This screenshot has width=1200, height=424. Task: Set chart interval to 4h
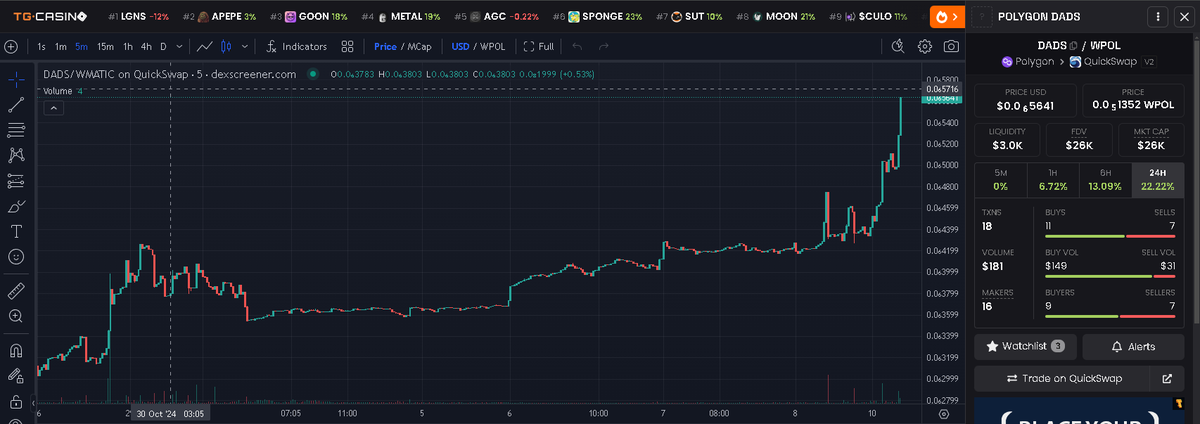click(146, 46)
